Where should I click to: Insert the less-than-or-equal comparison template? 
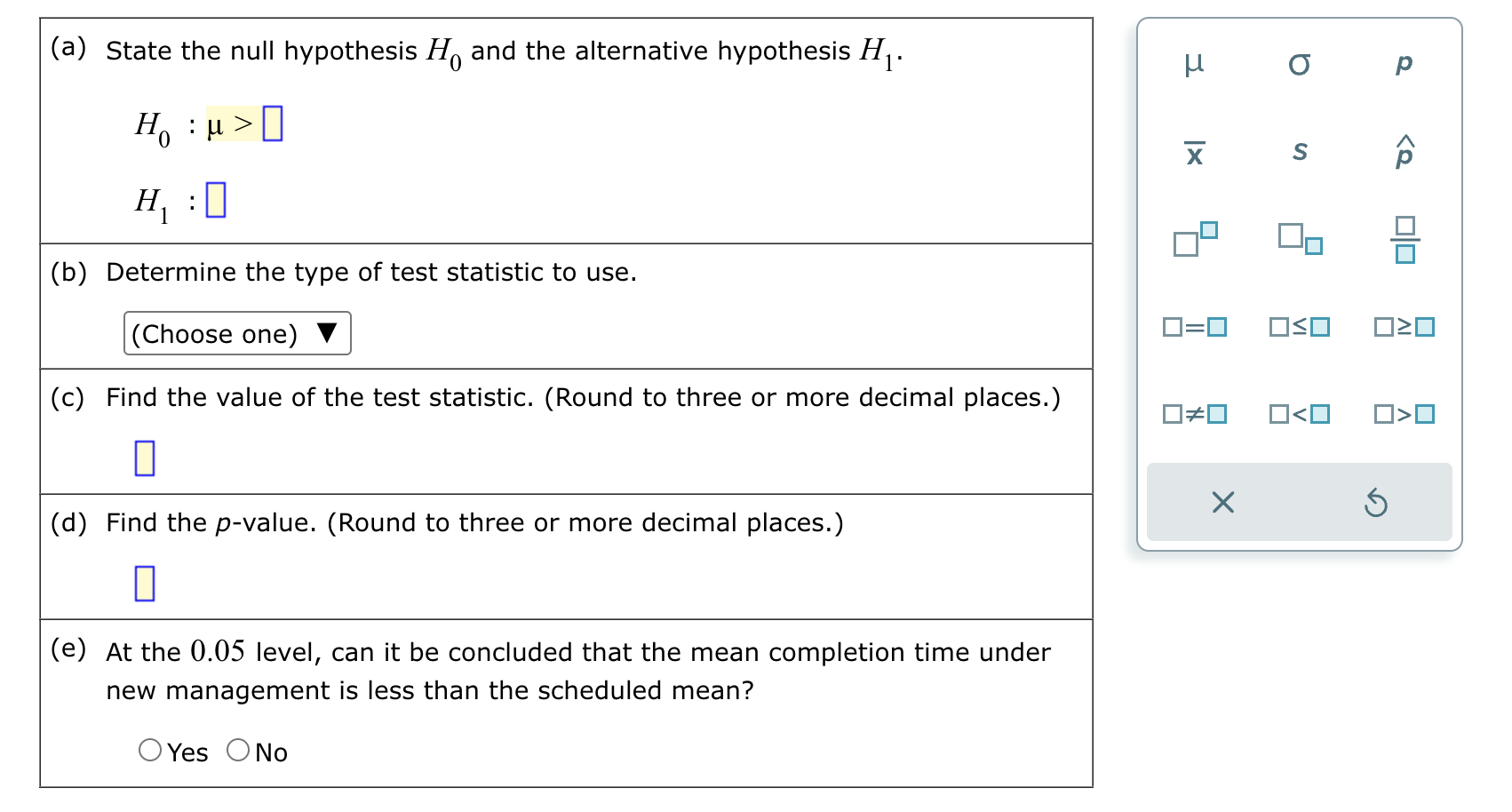pos(1300,327)
